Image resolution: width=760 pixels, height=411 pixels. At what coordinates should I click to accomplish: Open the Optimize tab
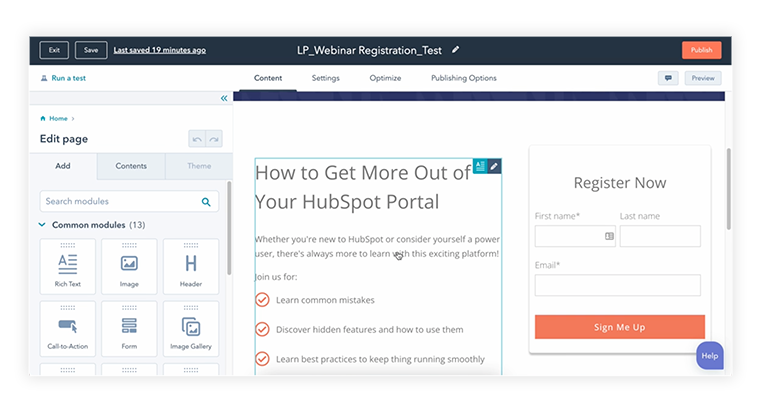pyautogui.click(x=385, y=78)
